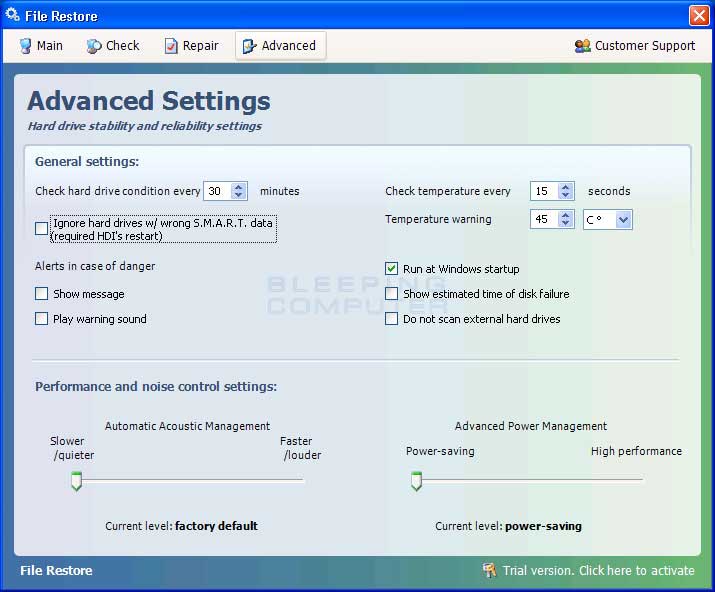The height and width of the screenshot is (592, 715).
Task: Click the Repair tab document icon
Action: click(x=171, y=46)
